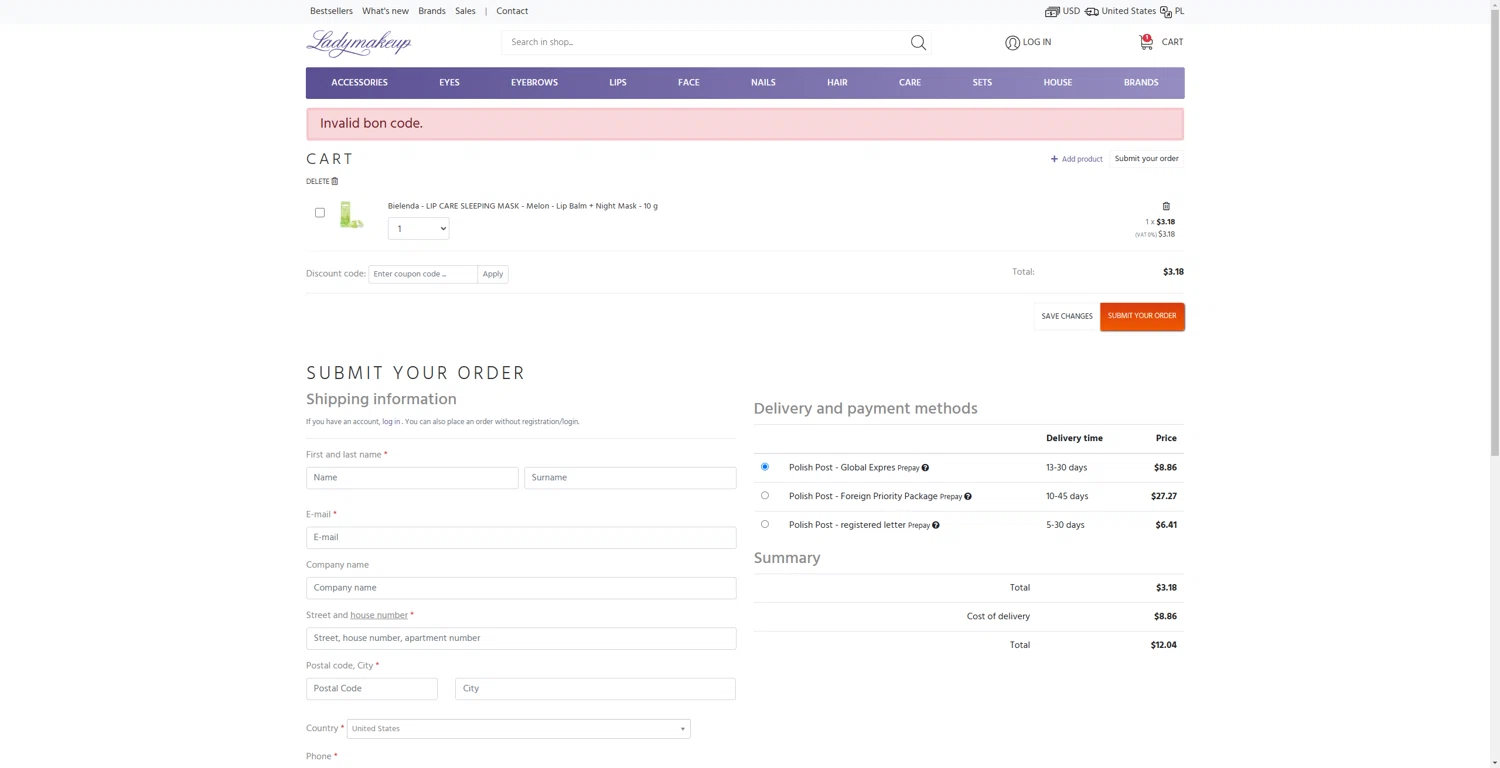Click Brands link in top bar

pos(432,11)
